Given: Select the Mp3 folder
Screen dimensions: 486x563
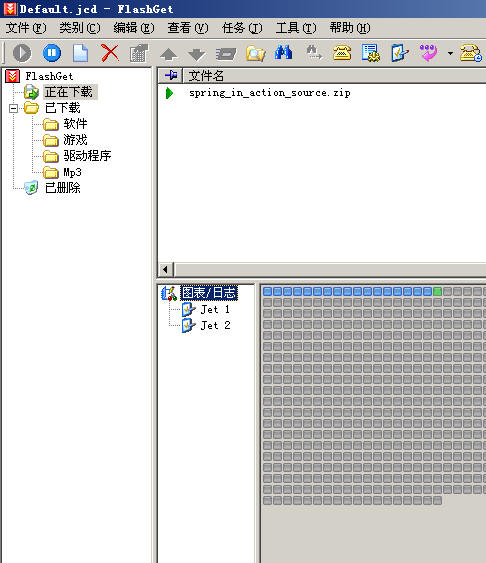Looking at the screenshot, I should tap(72, 172).
